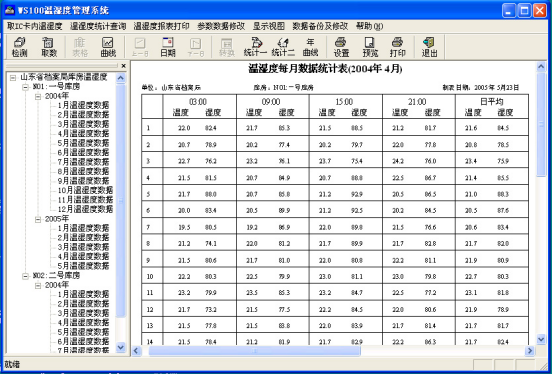Collapse the 2004年 node under 一号库房

click(38, 96)
